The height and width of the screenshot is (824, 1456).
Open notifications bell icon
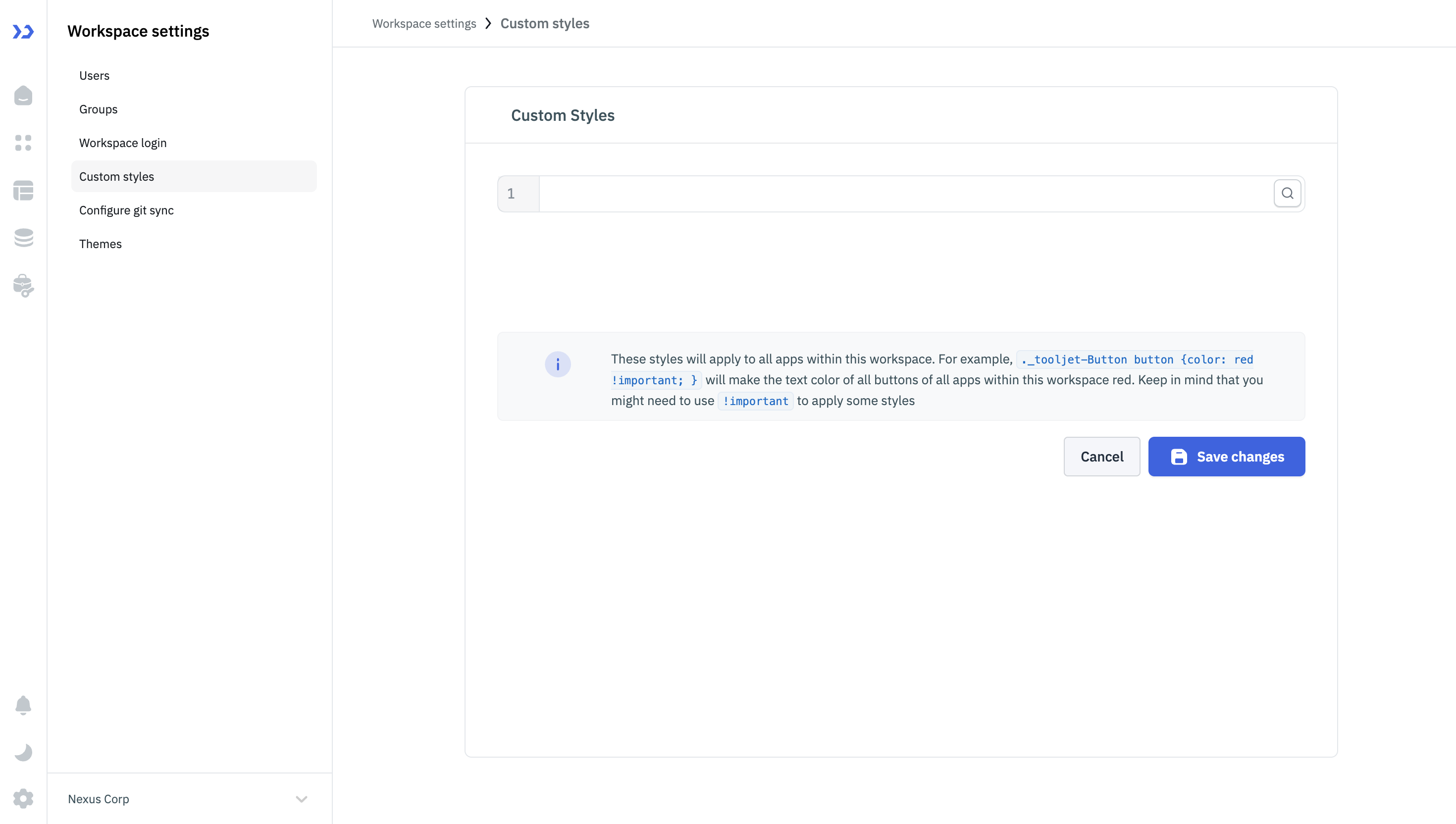tap(23, 705)
